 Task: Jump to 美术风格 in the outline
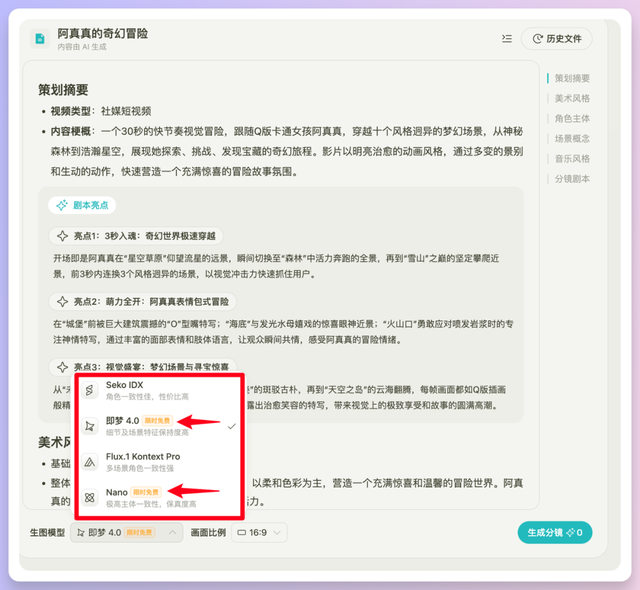(572, 98)
